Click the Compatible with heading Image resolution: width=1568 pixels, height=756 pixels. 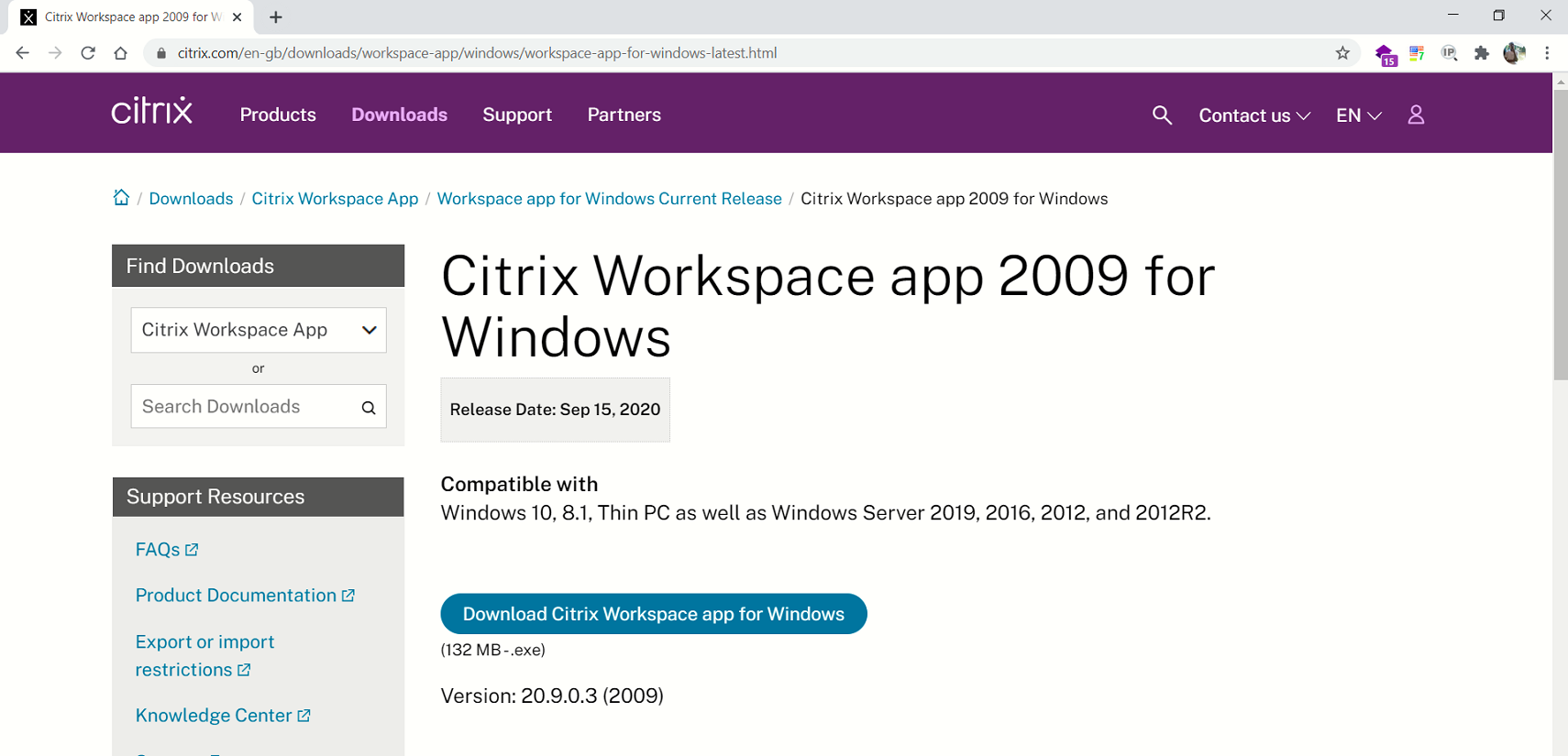(519, 484)
